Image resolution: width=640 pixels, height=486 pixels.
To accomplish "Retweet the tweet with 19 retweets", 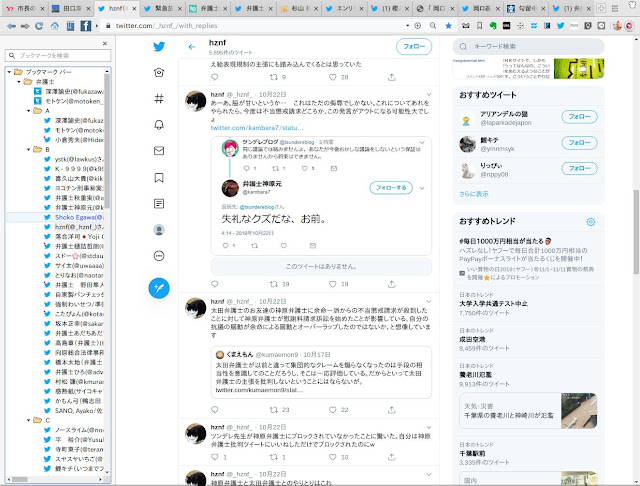I will [x=274, y=284].
